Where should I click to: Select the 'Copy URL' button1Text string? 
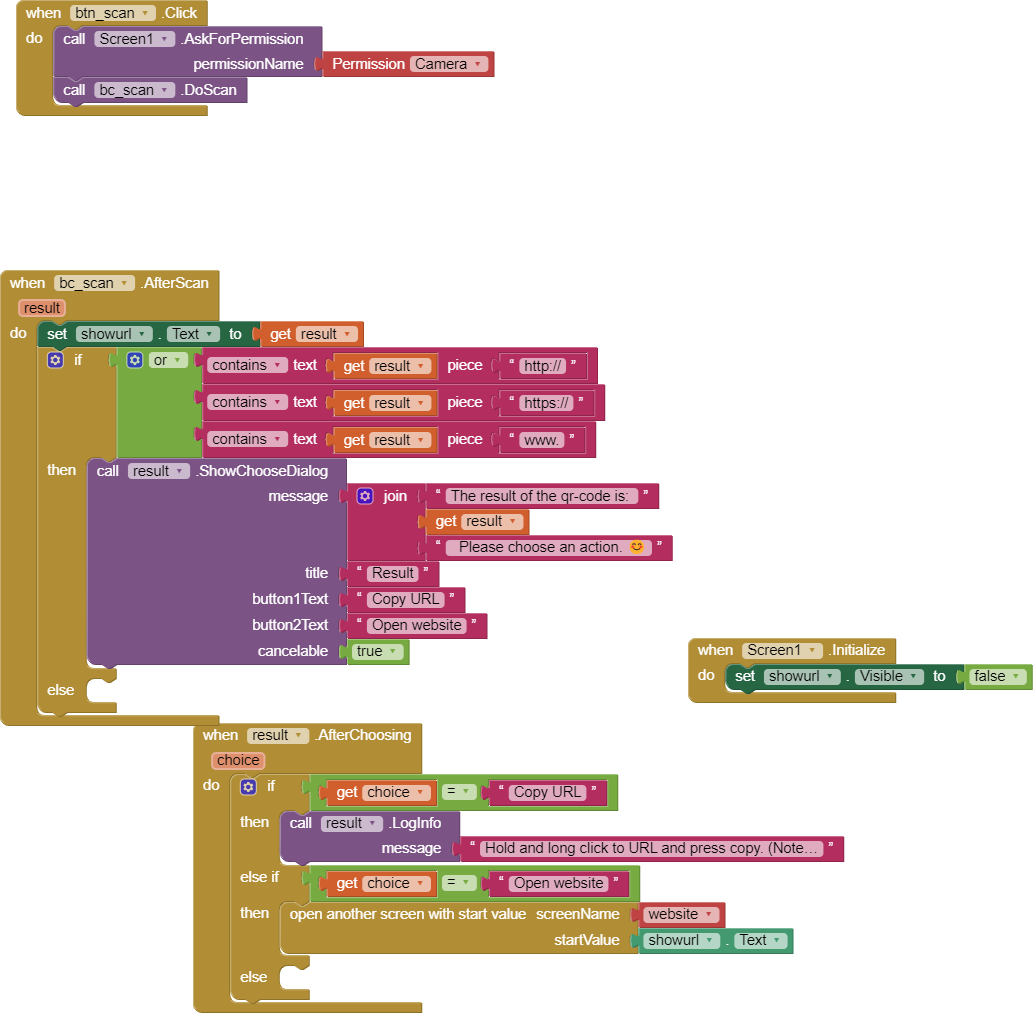(406, 599)
